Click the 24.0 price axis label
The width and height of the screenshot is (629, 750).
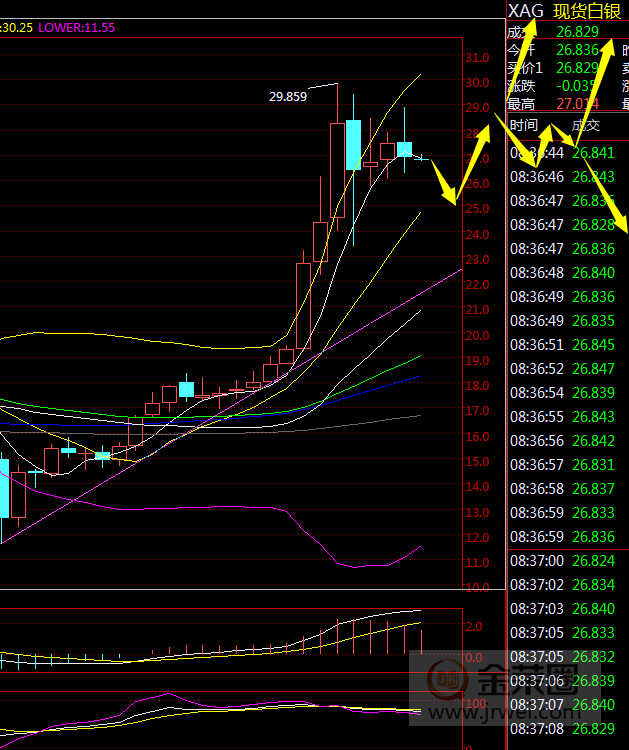tap(477, 234)
